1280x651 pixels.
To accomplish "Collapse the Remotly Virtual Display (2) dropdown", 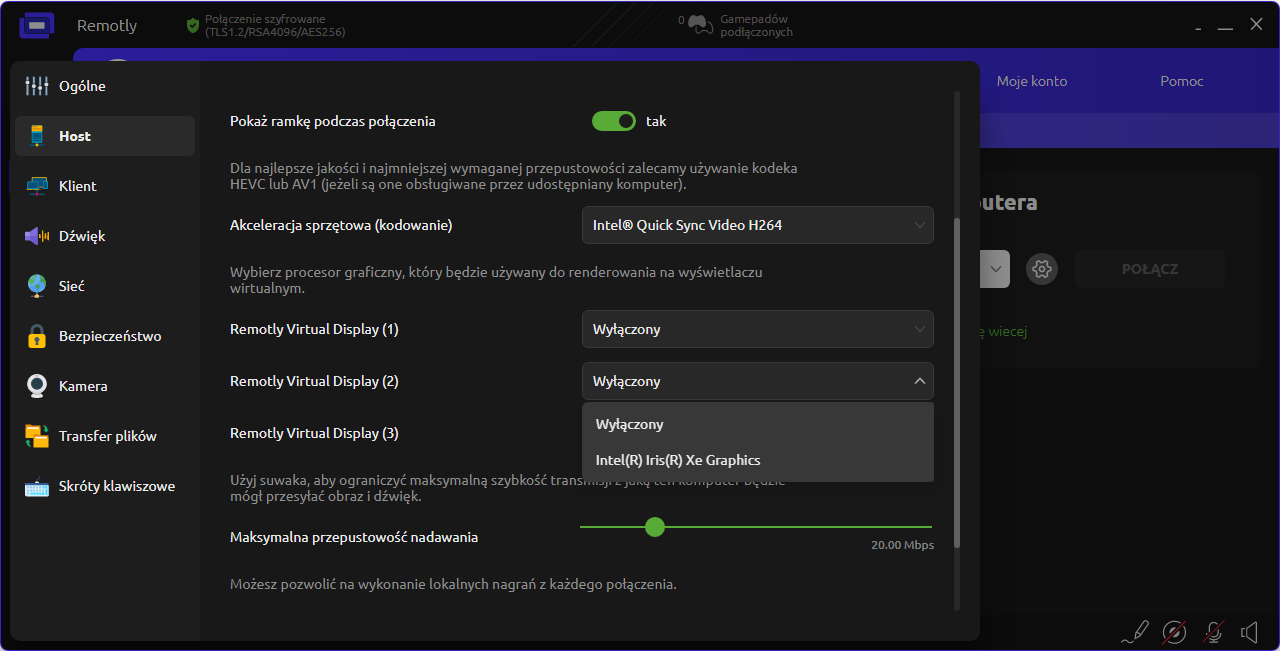I will point(757,381).
